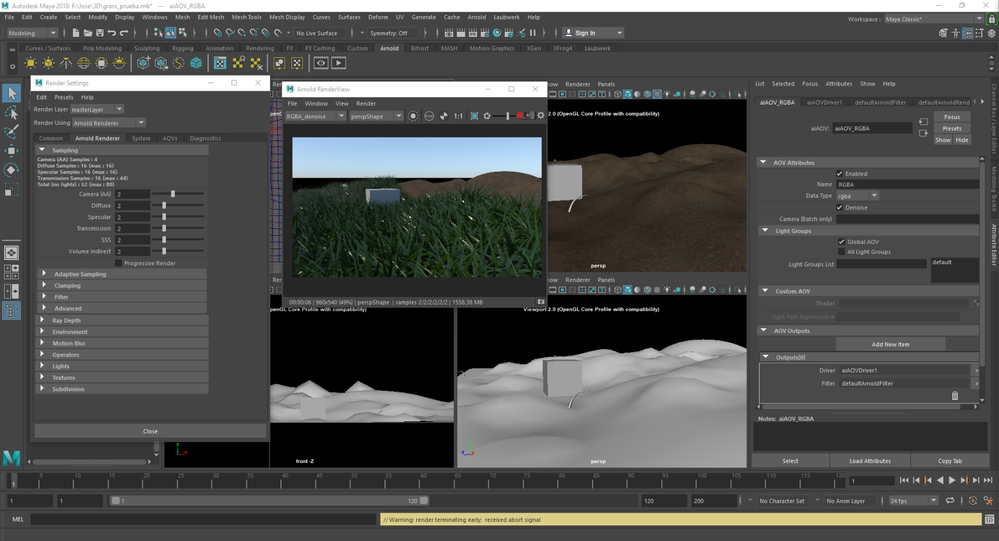Image resolution: width=999 pixels, height=541 pixels.
Task: Check the All Light Groups checkbox
Action: point(842,252)
